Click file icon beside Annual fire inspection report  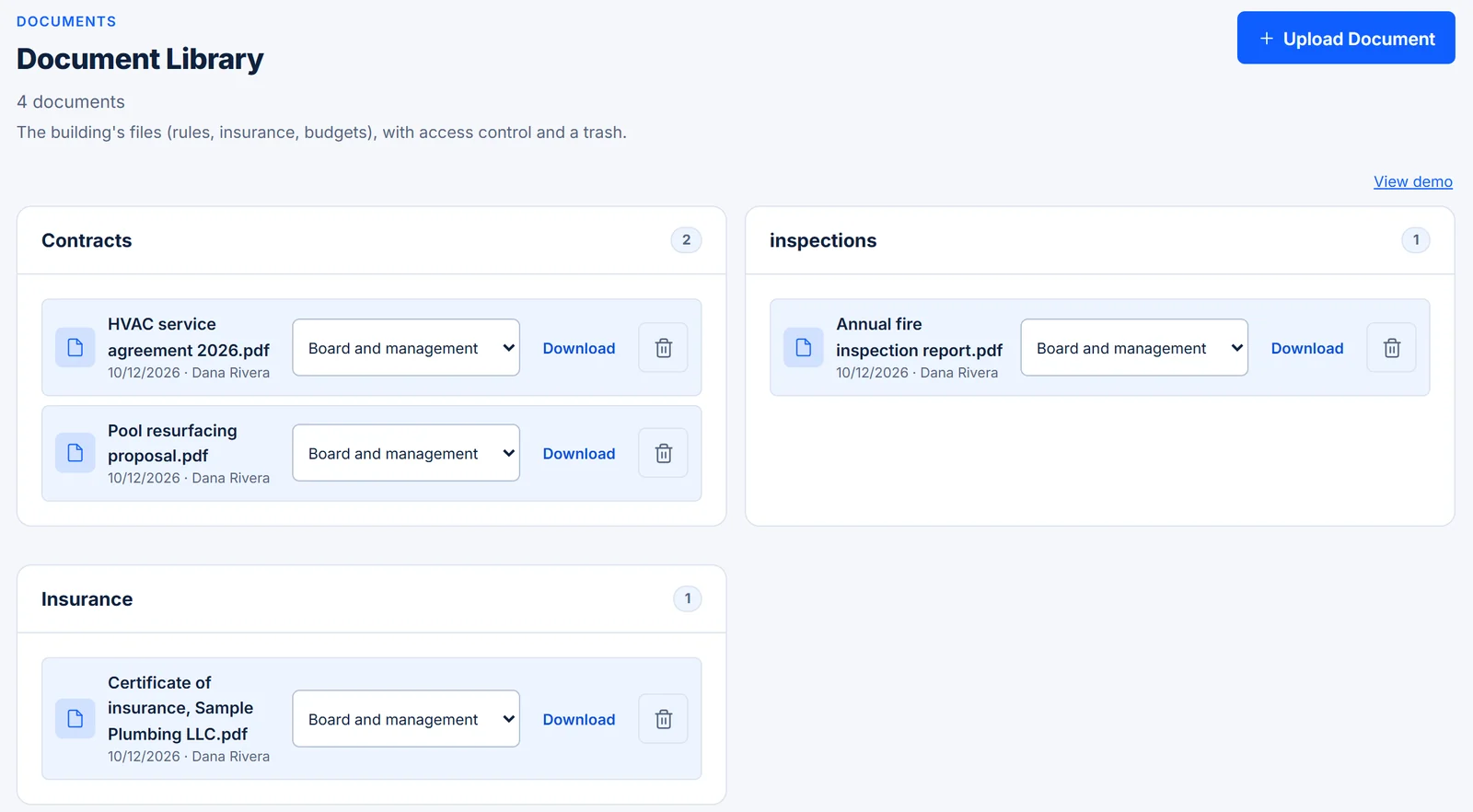coord(804,347)
